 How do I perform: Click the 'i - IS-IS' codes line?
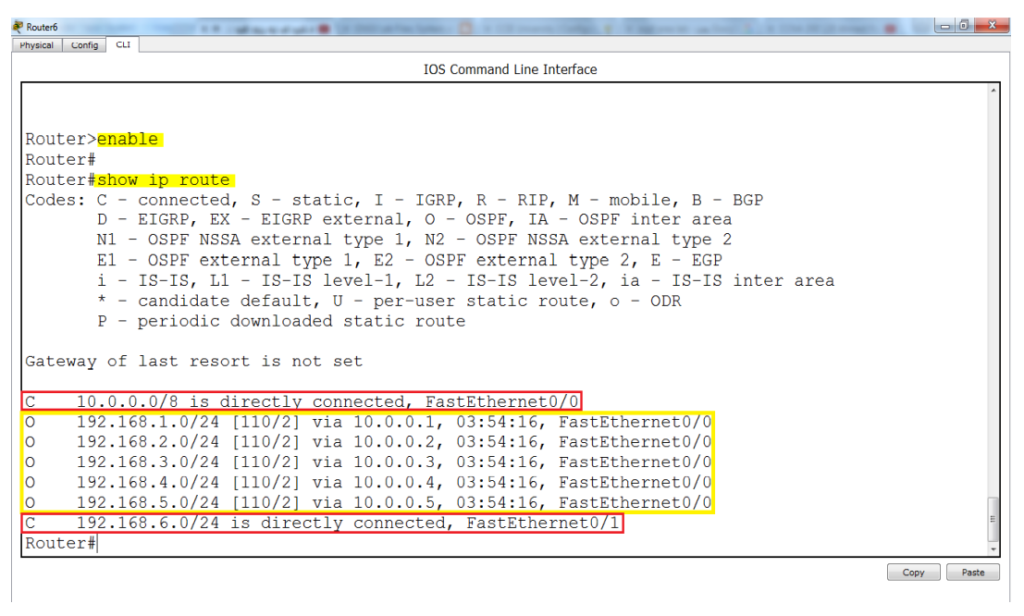[x=466, y=281]
